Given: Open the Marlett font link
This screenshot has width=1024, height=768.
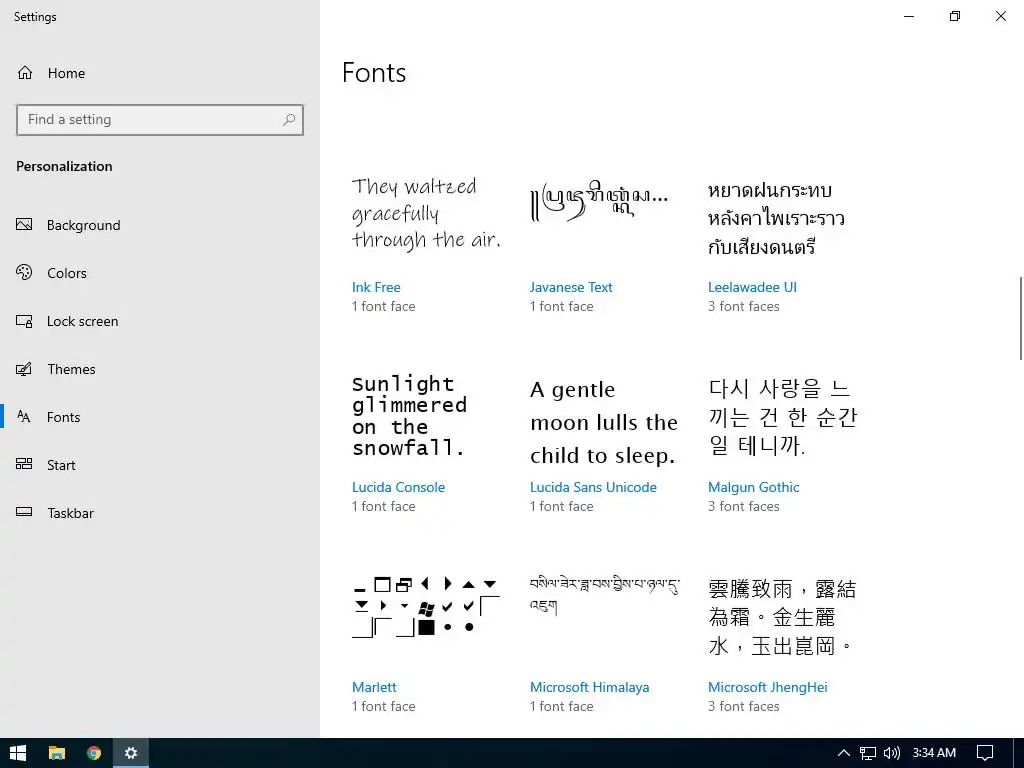Looking at the screenshot, I should coord(374,687).
